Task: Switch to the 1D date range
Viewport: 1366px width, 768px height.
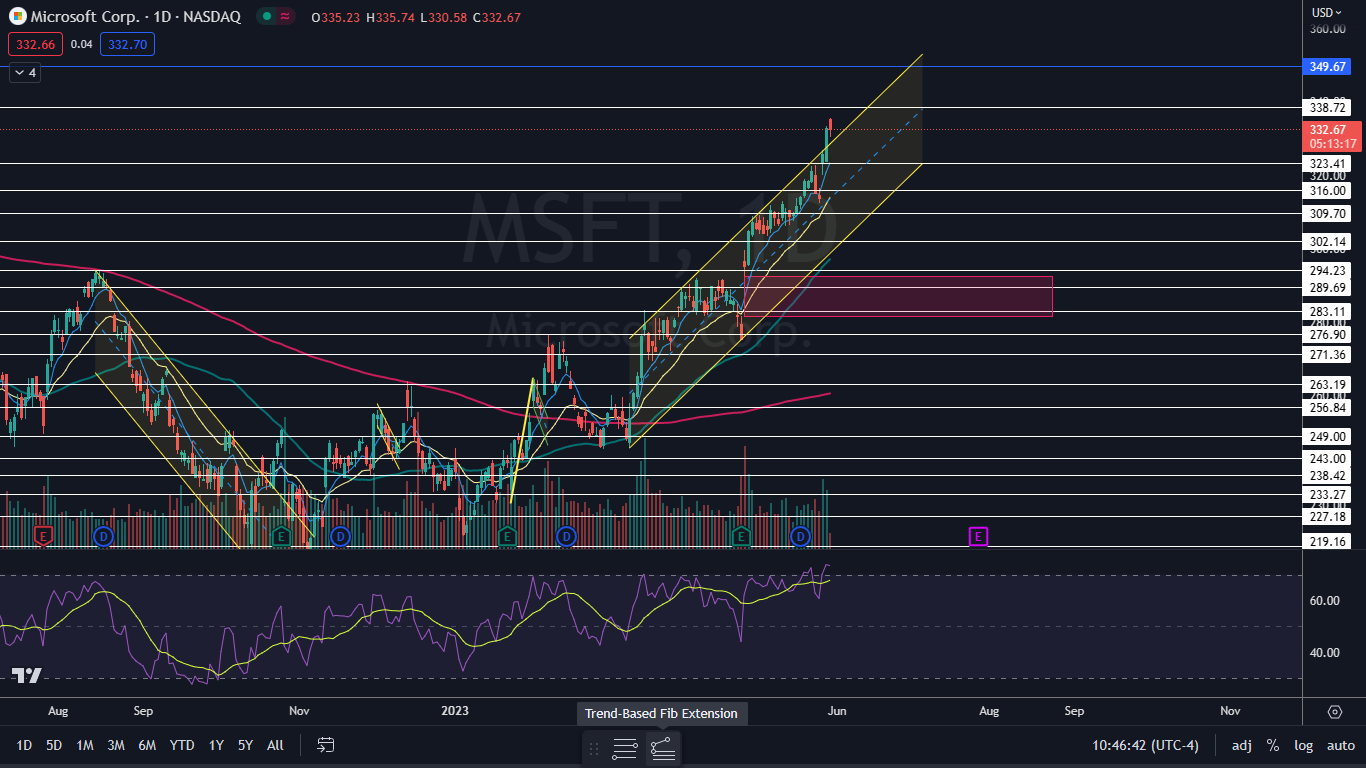Action: coord(24,745)
